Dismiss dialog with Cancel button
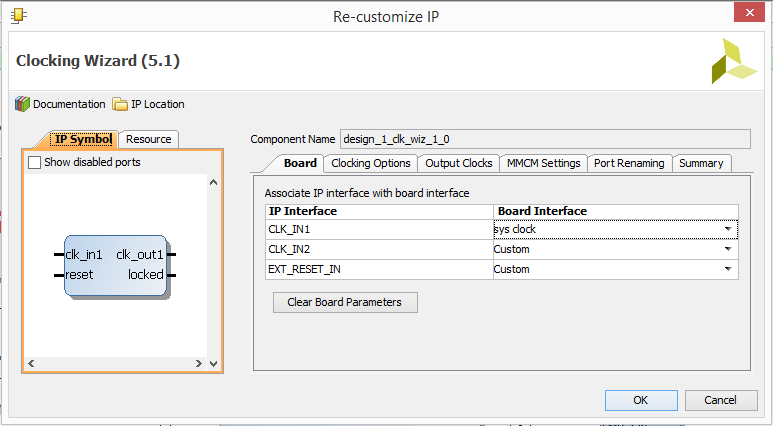Image resolution: width=773 pixels, height=426 pixels. [720, 400]
